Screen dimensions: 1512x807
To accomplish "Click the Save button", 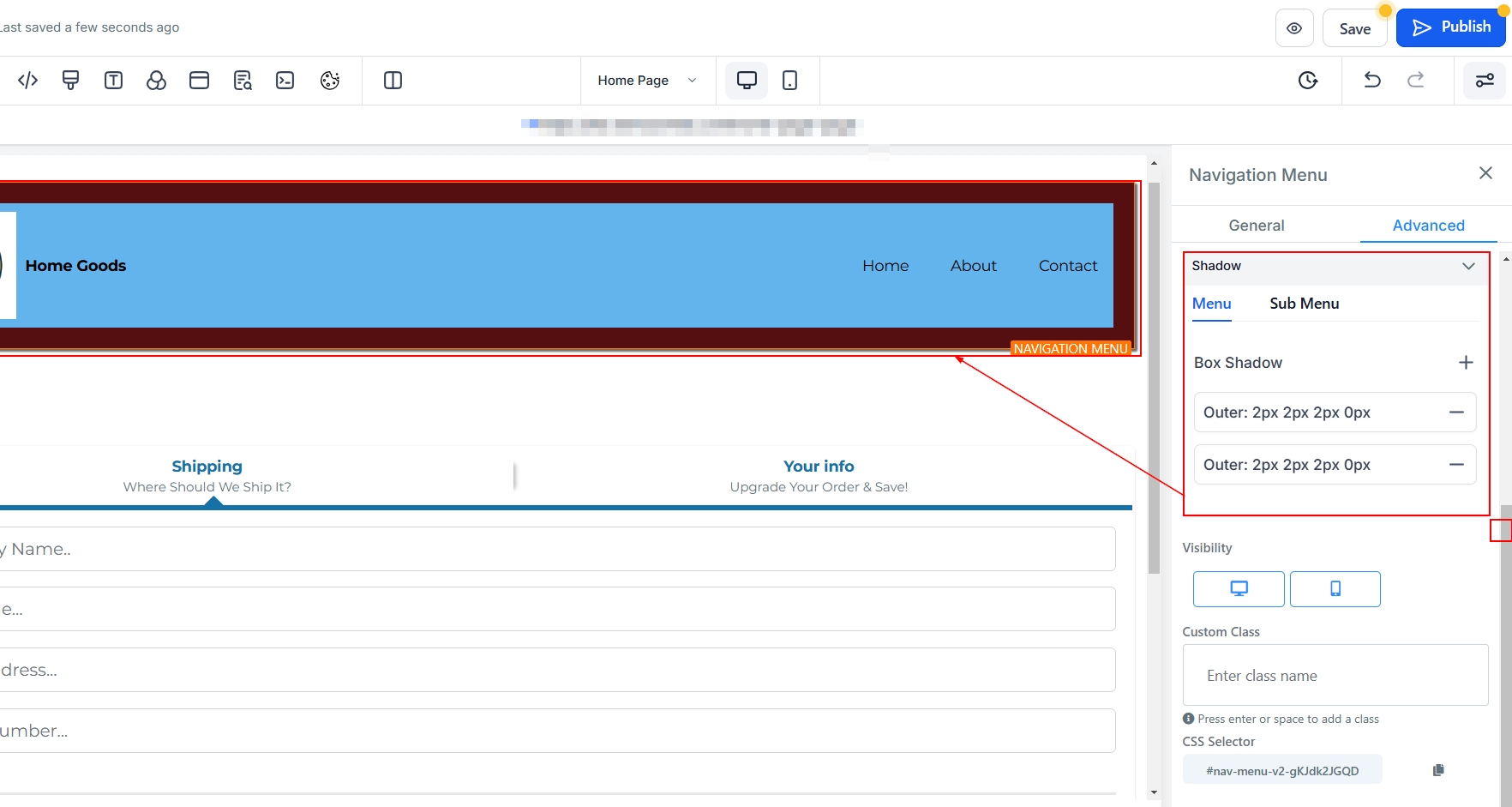I will (1354, 29).
